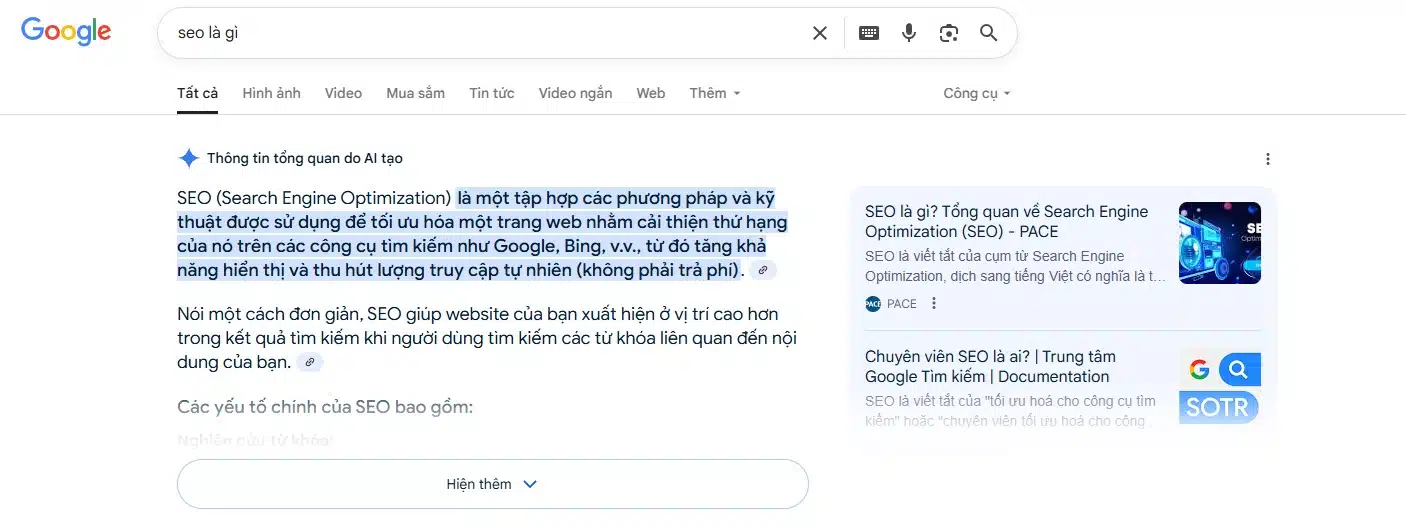Switch to the "Hình ảnh" tab
Screen dimensions: 1406x527
click(271, 93)
